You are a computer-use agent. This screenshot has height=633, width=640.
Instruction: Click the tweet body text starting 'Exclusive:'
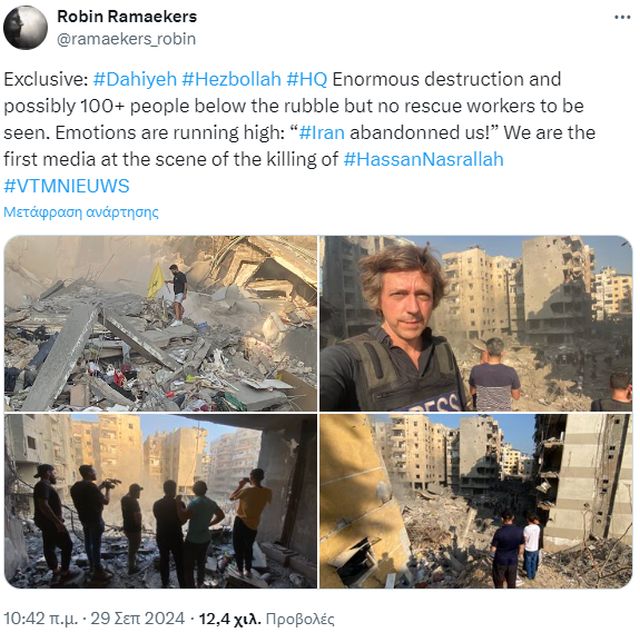(x=300, y=133)
